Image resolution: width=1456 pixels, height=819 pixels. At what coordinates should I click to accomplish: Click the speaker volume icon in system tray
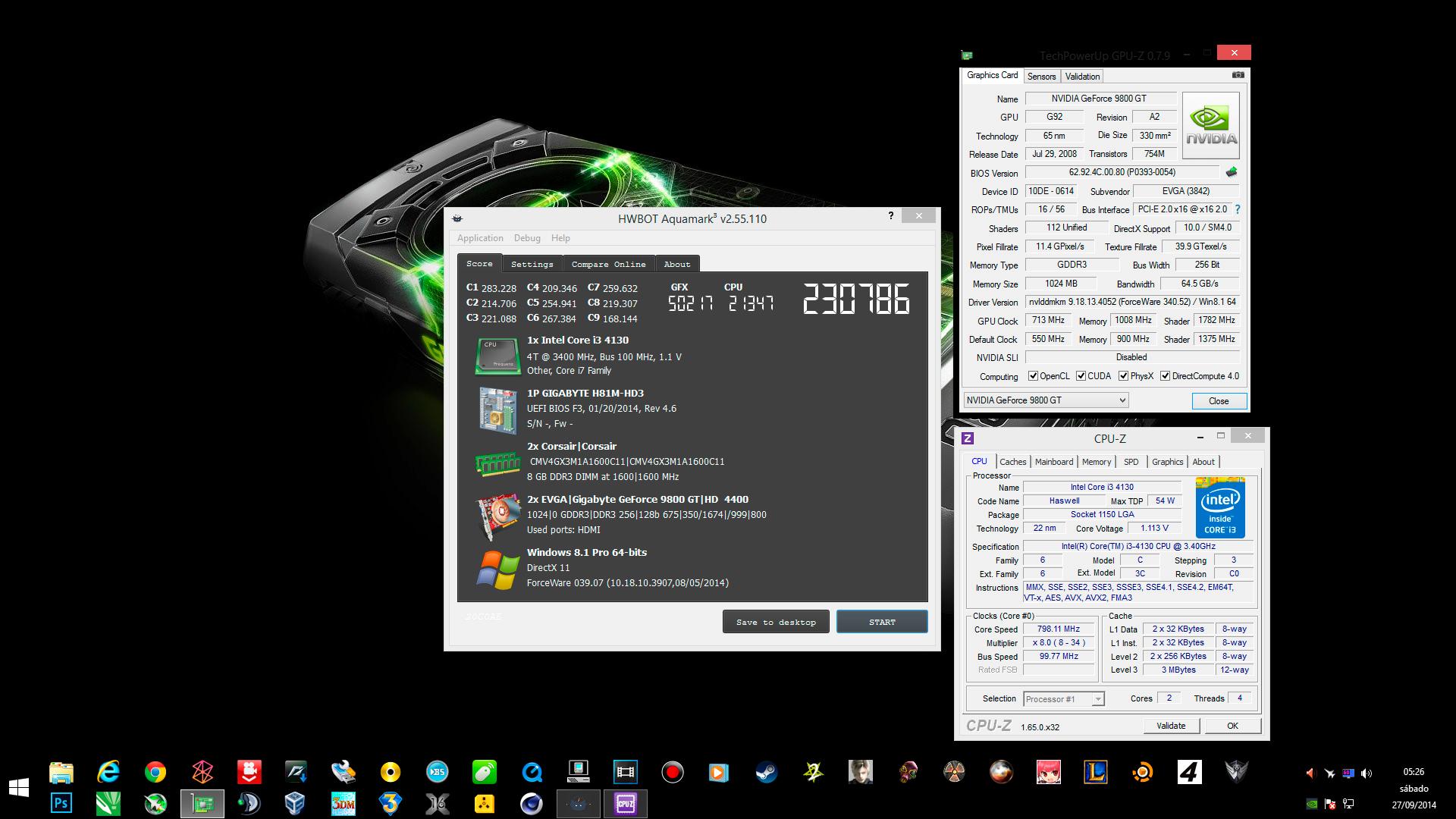pos(1366,773)
